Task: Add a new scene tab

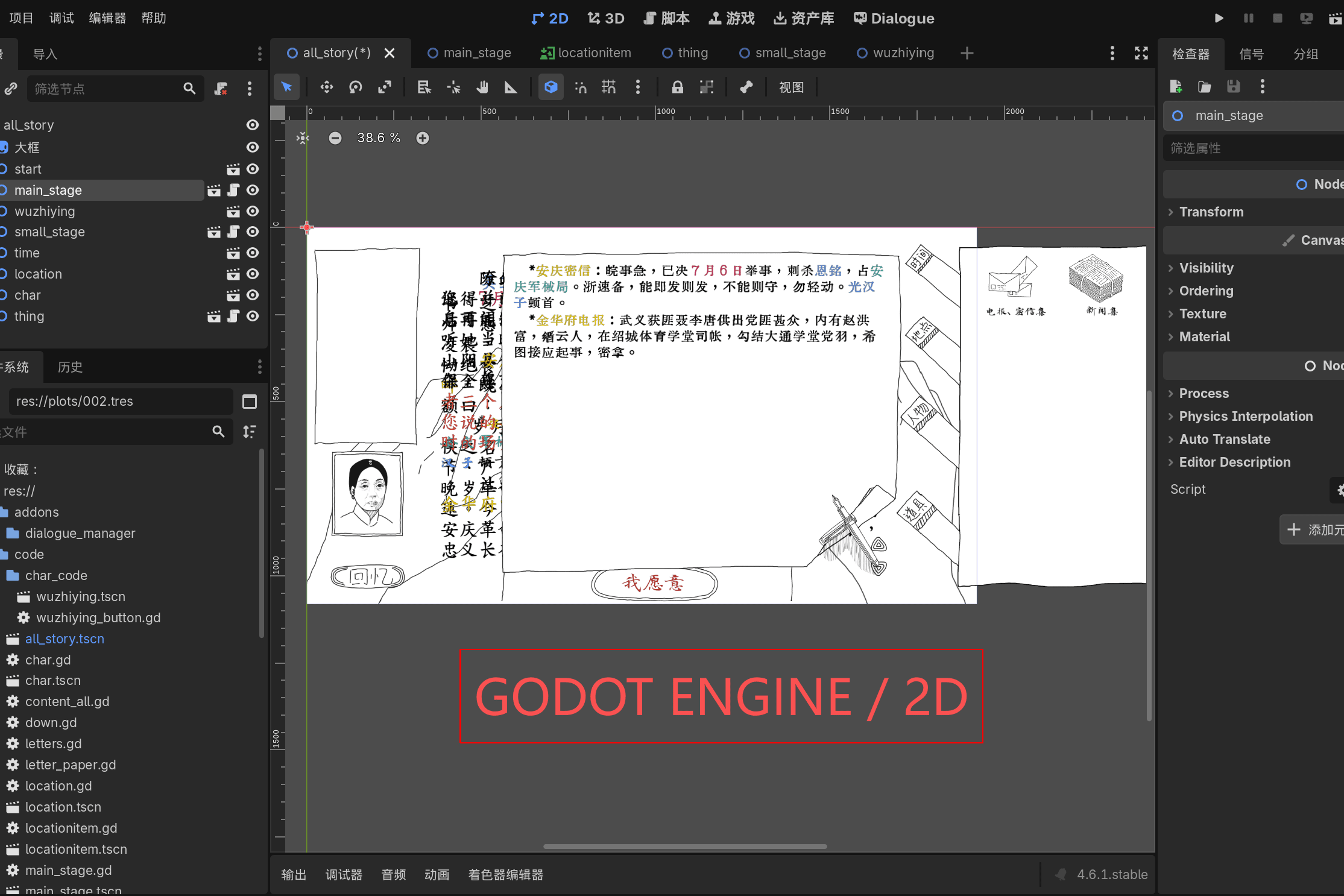Action: pos(967,53)
